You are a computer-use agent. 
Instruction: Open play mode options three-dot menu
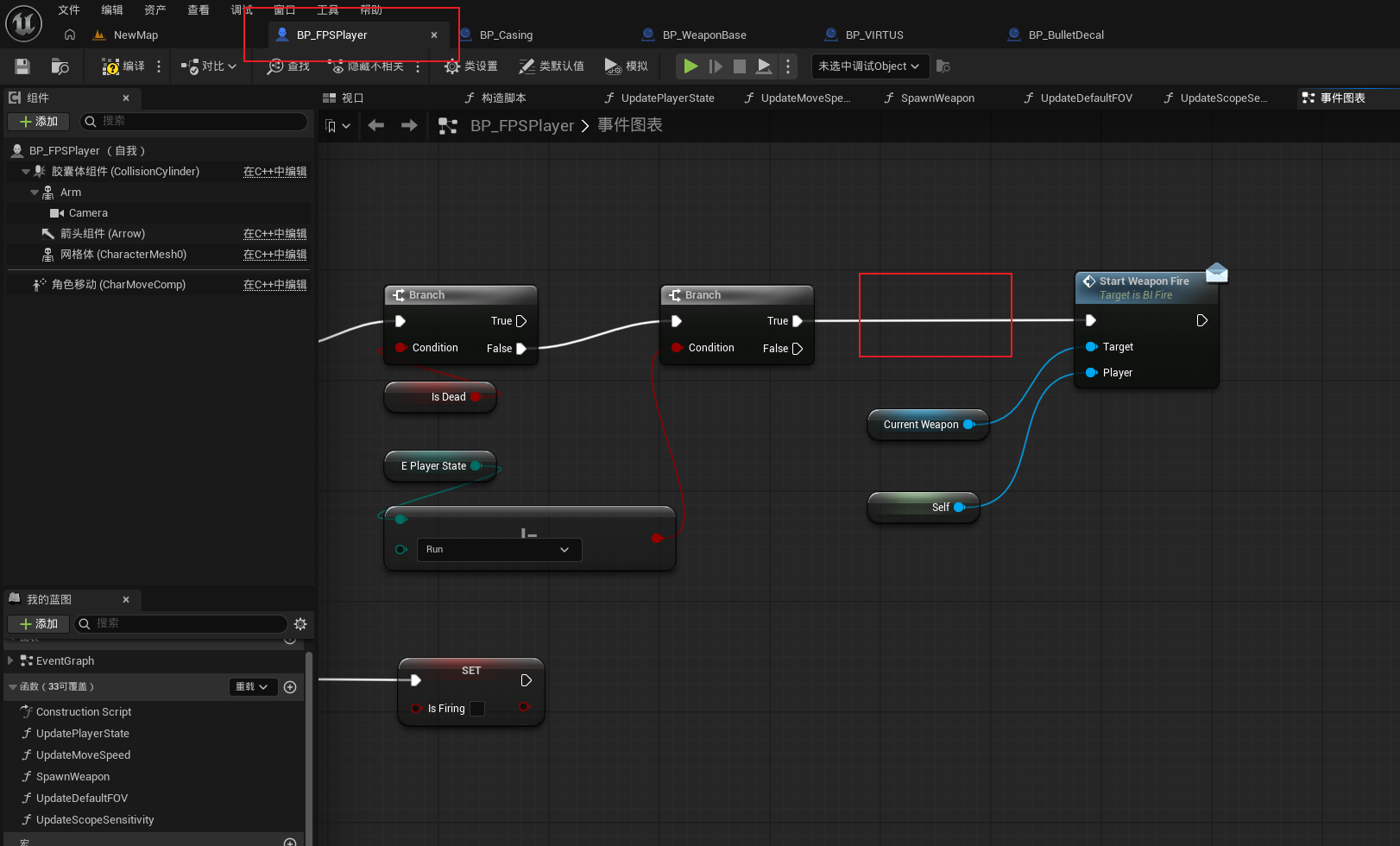(788, 66)
